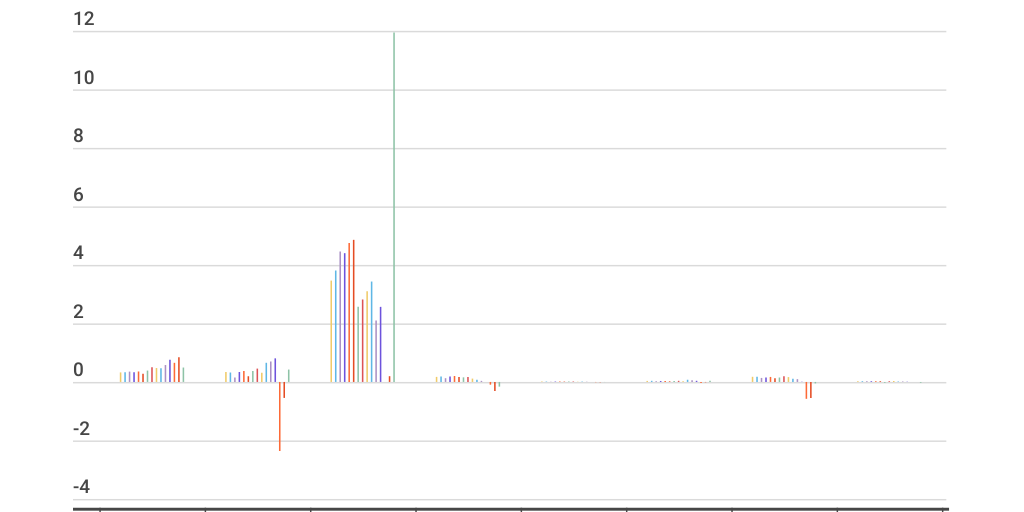Select the first yellow bar in the tallest cluster
Screen dimensions: 1024x512
click(x=331, y=331)
